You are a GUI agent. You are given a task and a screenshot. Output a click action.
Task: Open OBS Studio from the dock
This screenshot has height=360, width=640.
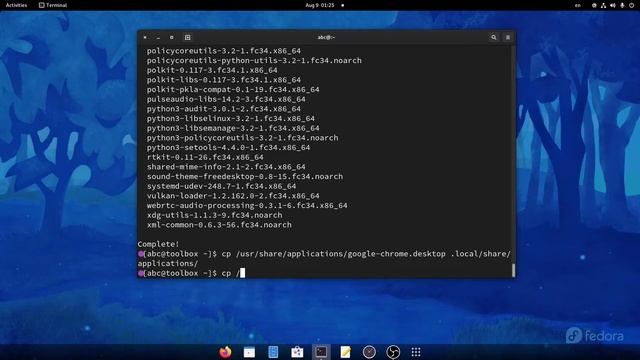[x=393, y=352]
